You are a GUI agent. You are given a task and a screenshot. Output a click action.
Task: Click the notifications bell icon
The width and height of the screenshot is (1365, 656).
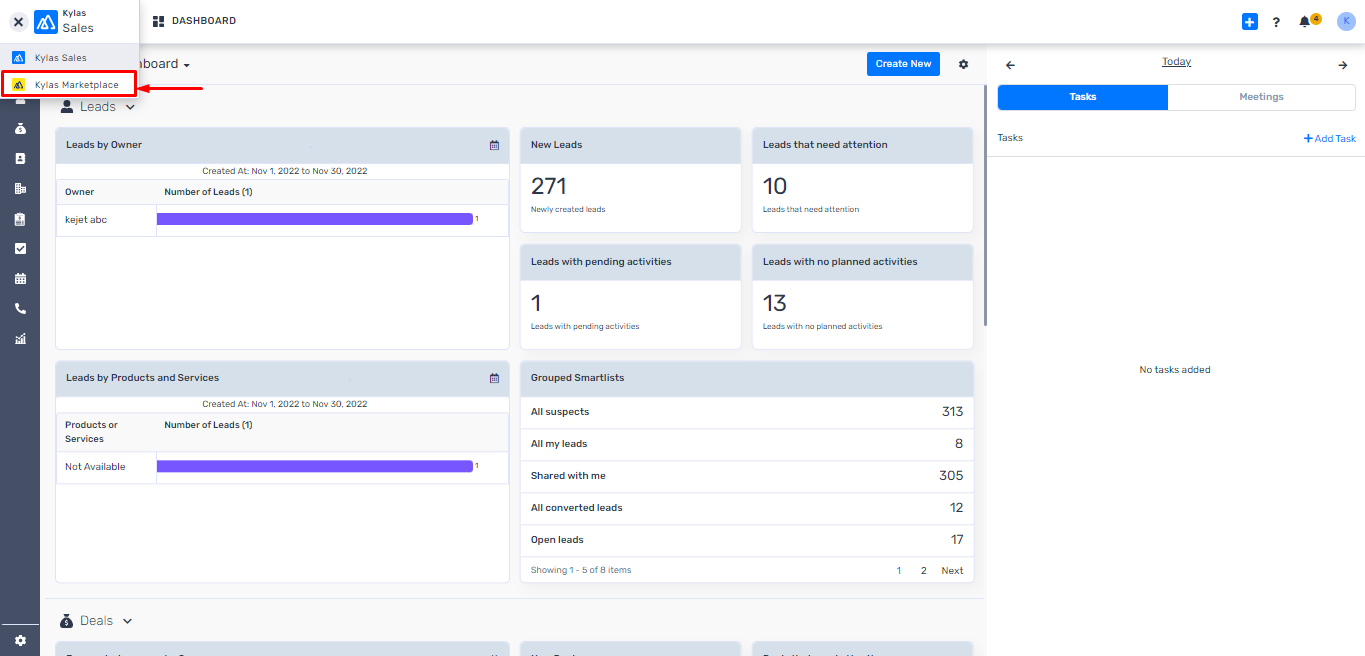pyautogui.click(x=1305, y=22)
